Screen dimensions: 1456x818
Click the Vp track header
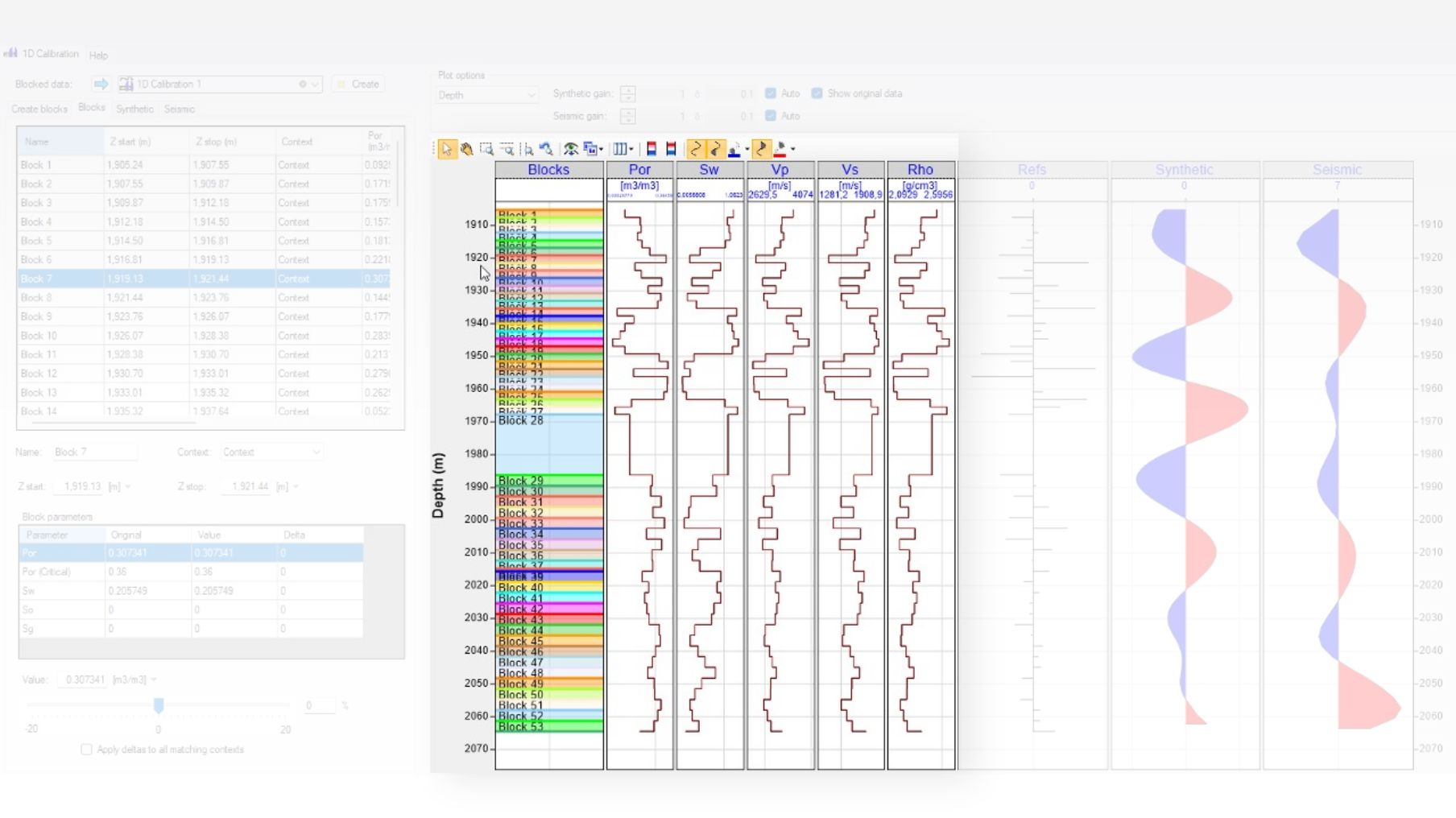[x=780, y=170]
